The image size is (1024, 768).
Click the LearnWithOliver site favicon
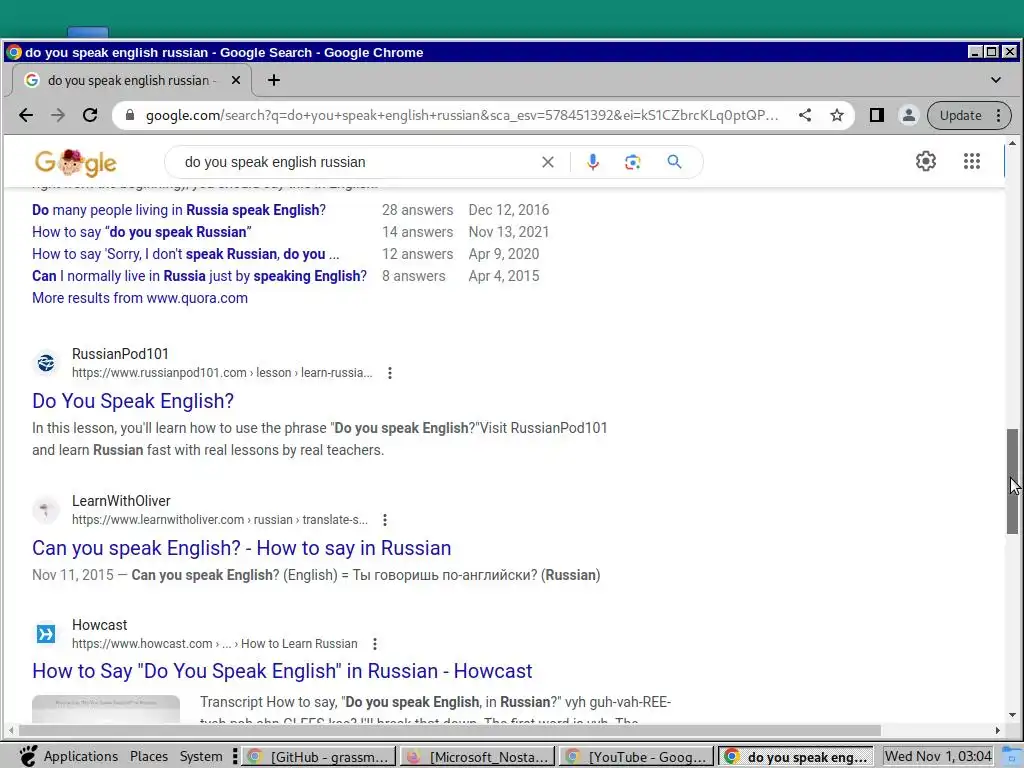(46, 510)
